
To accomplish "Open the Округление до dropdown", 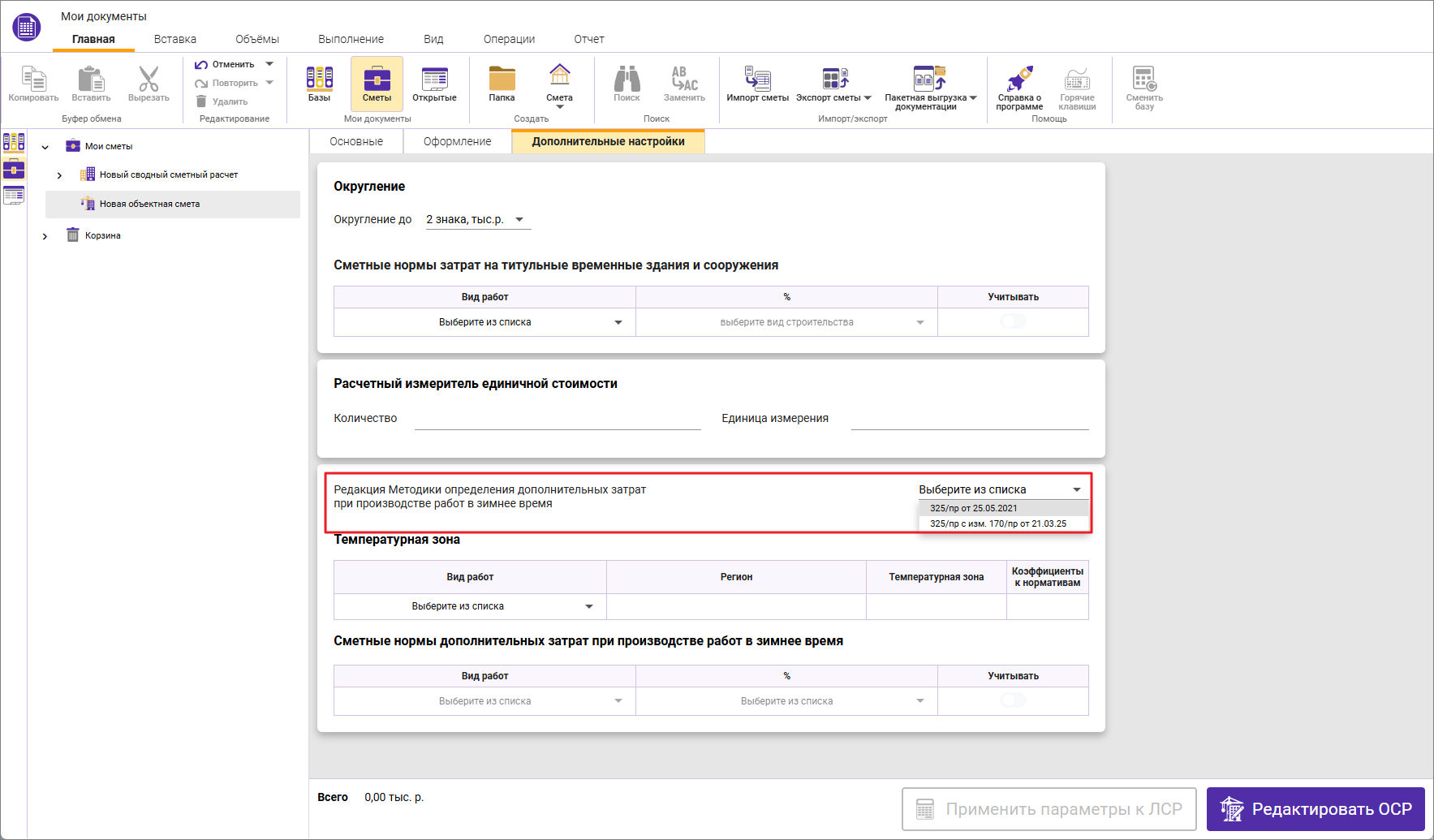I will pos(477,220).
